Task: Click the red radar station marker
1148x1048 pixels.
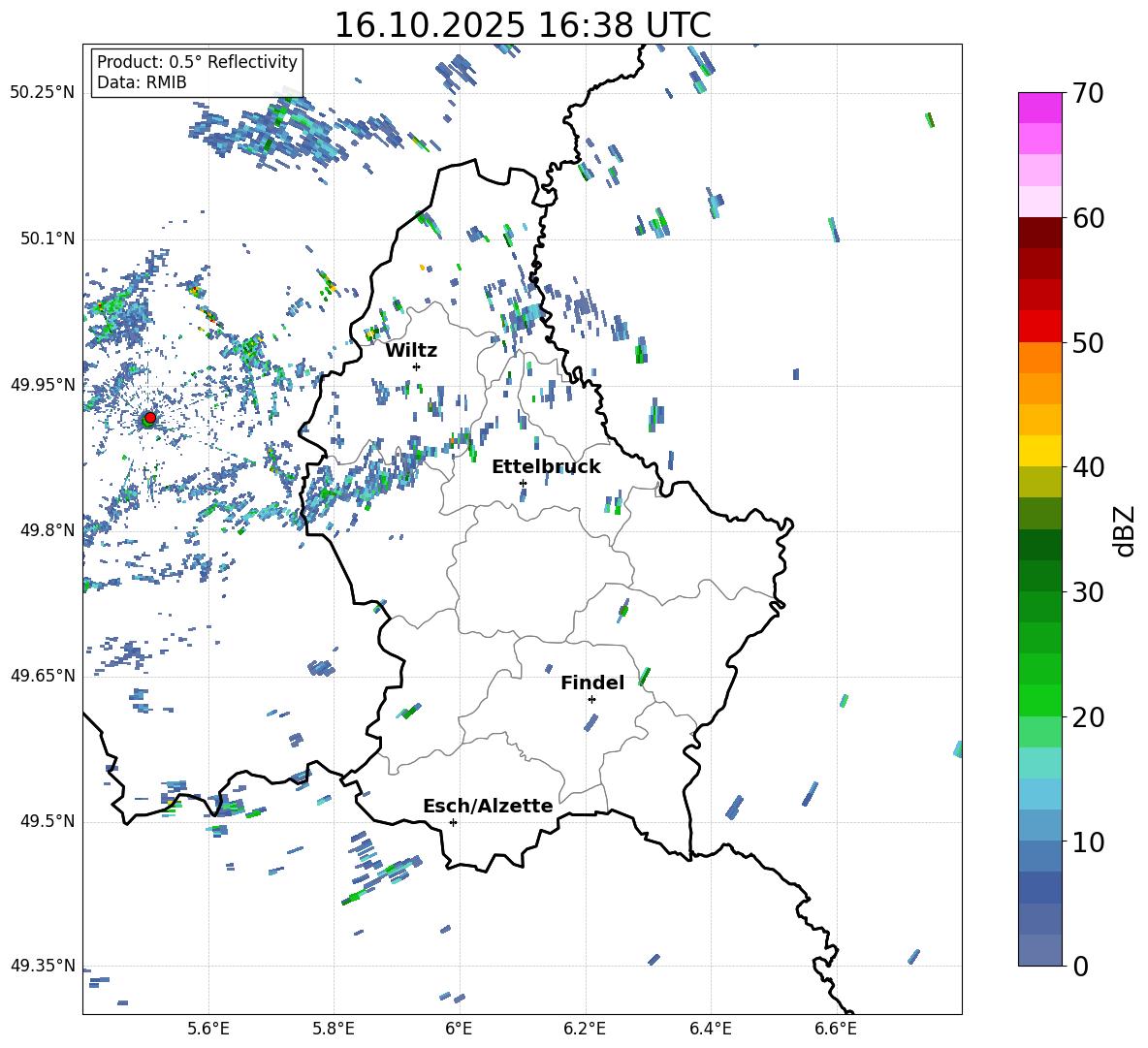Action: coord(149,418)
